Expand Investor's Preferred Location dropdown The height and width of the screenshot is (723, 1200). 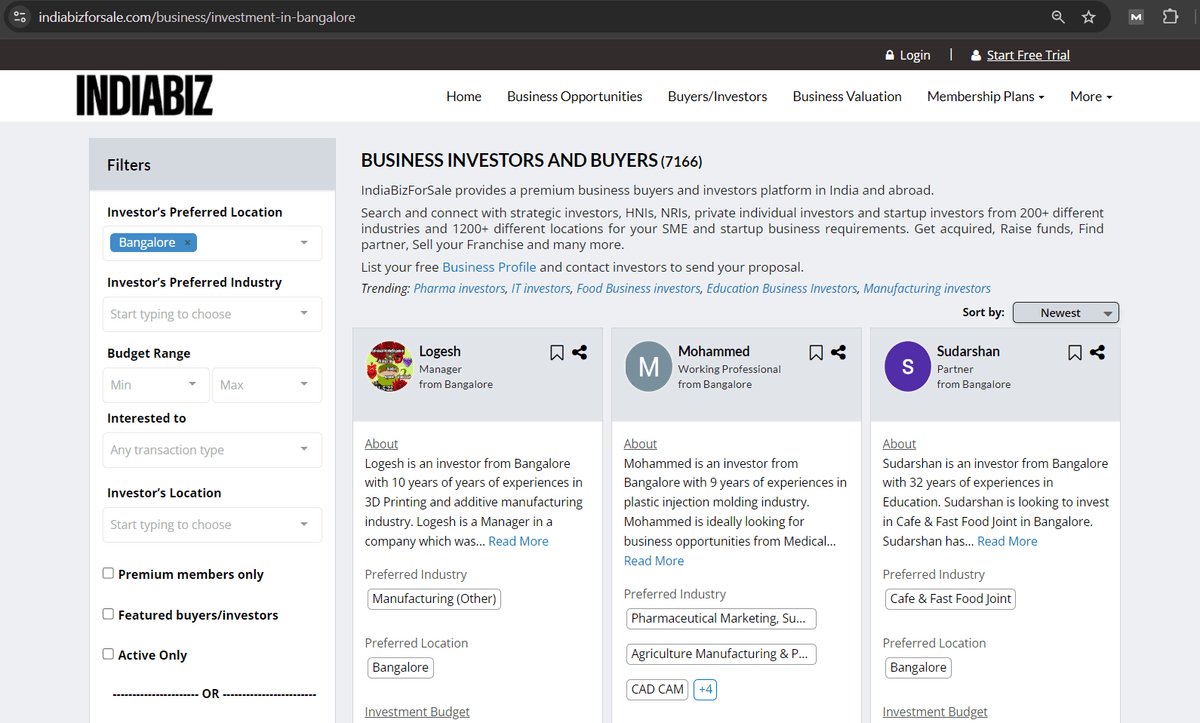tap(304, 243)
